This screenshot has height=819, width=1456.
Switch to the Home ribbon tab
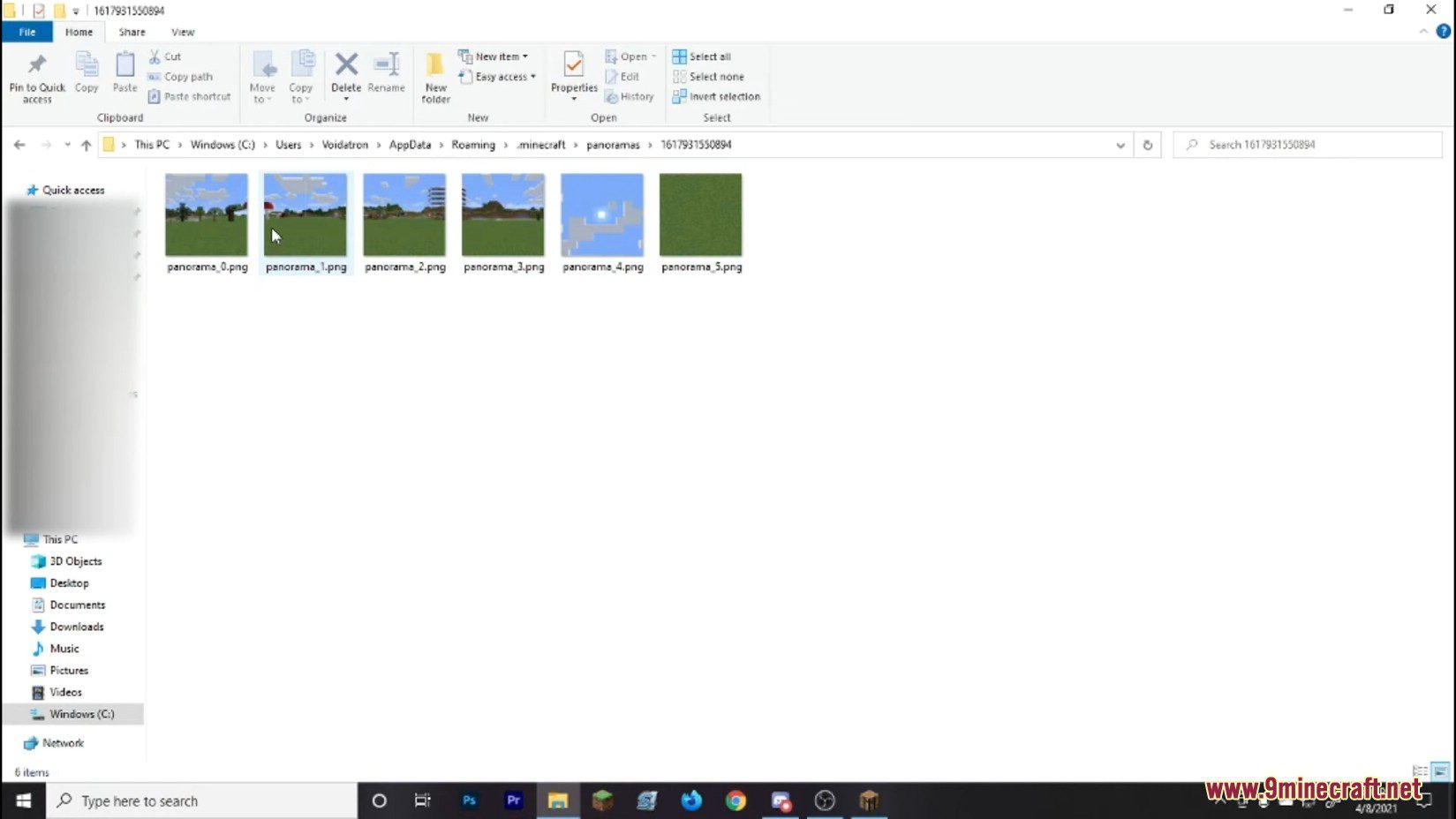coord(79,32)
